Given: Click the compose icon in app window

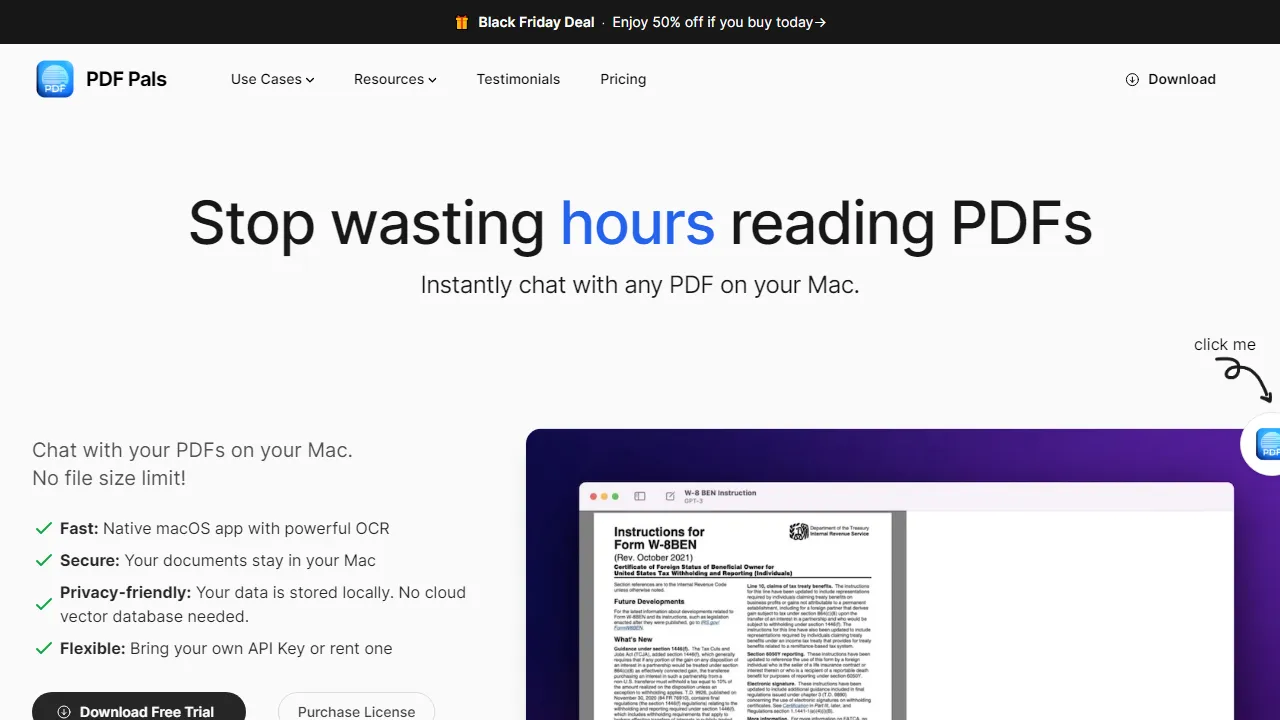Looking at the screenshot, I should pos(670,496).
